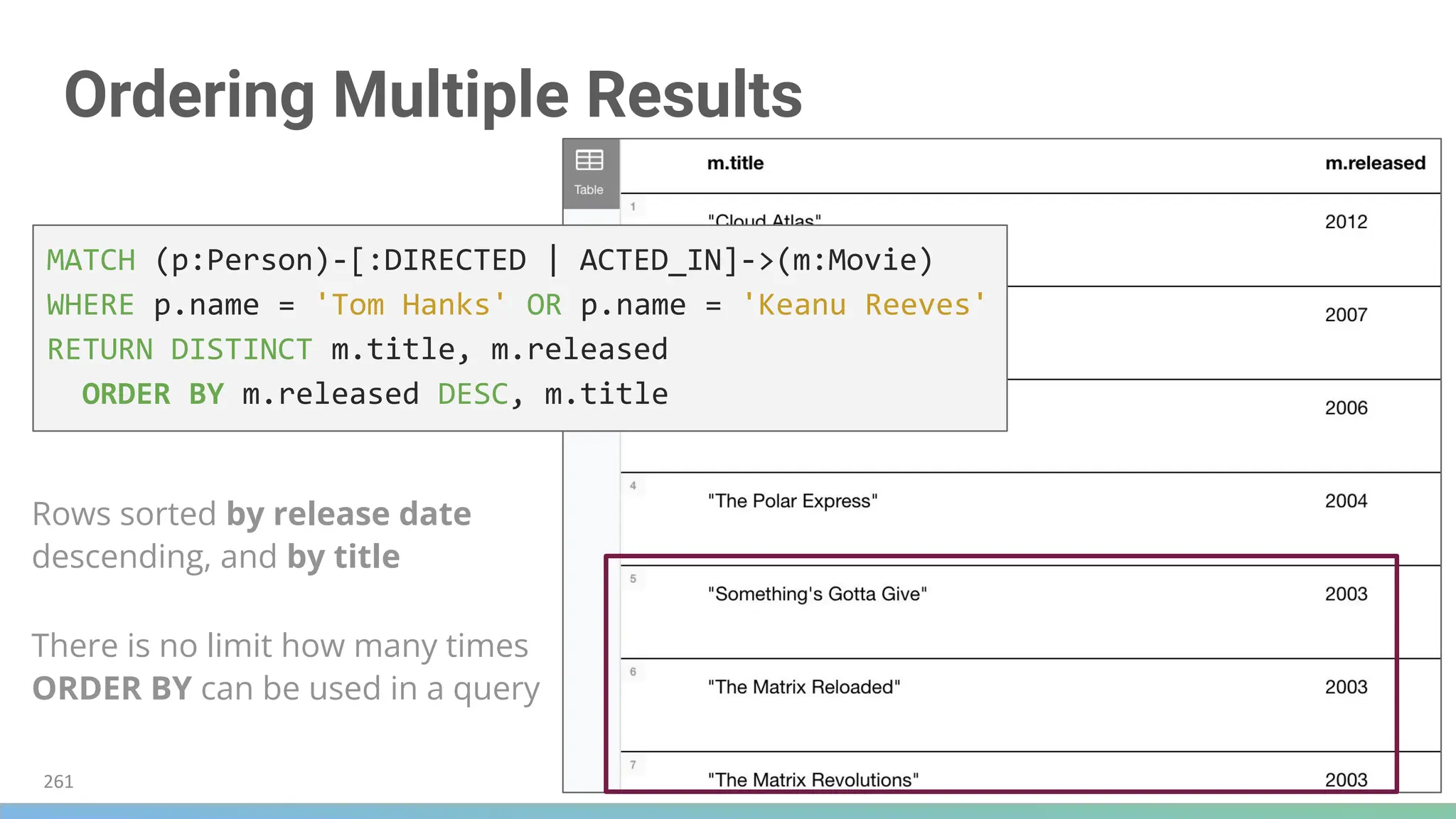
Task: Click the 'Tom Hanks' string in the query
Action: [x=410, y=305]
